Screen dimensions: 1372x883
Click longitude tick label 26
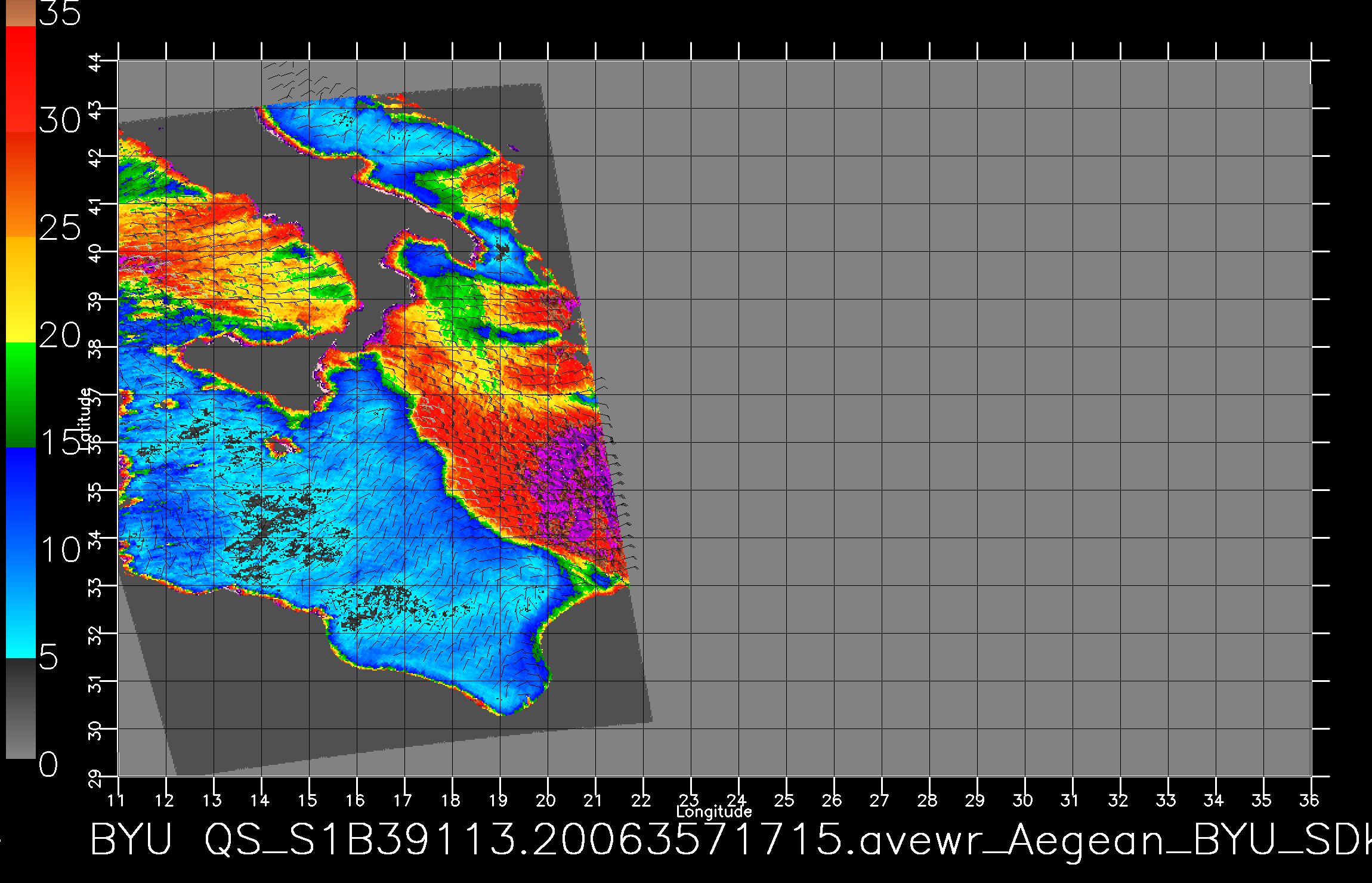[832, 800]
